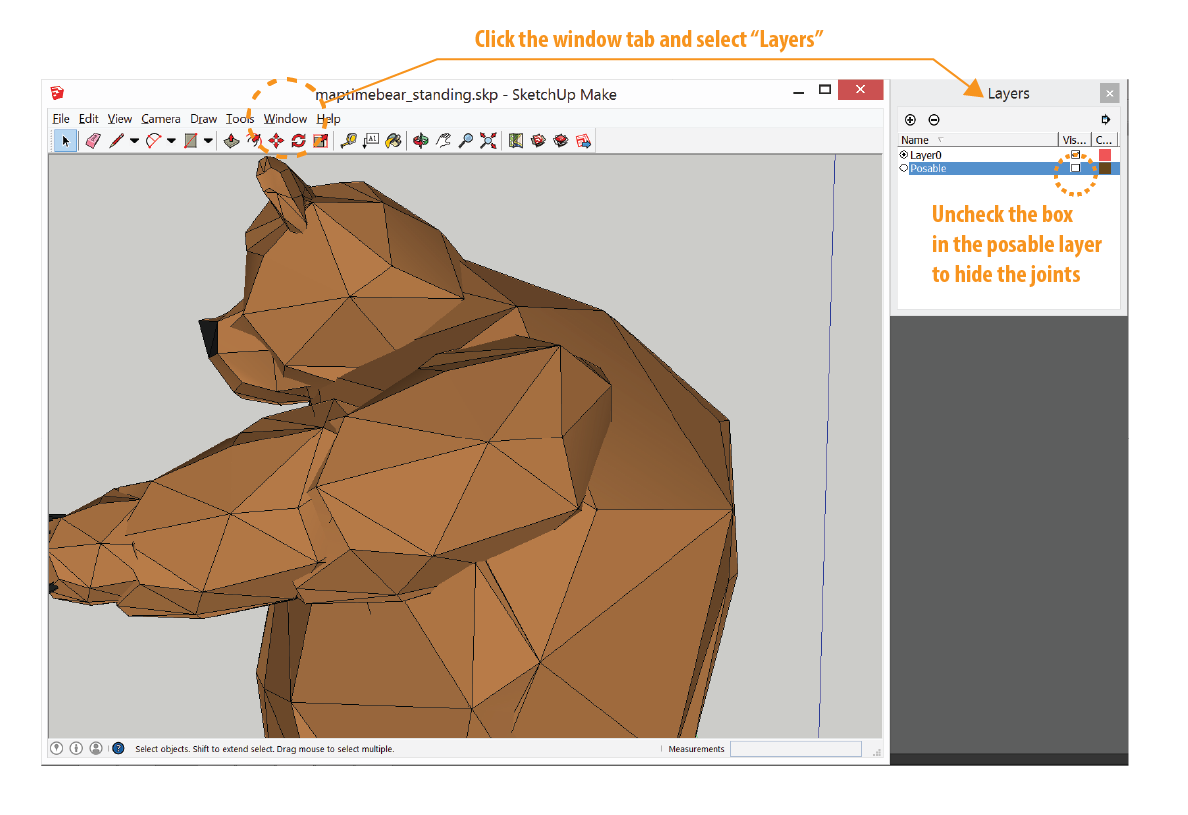Open the Draw menu

pyautogui.click(x=204, y=119)
